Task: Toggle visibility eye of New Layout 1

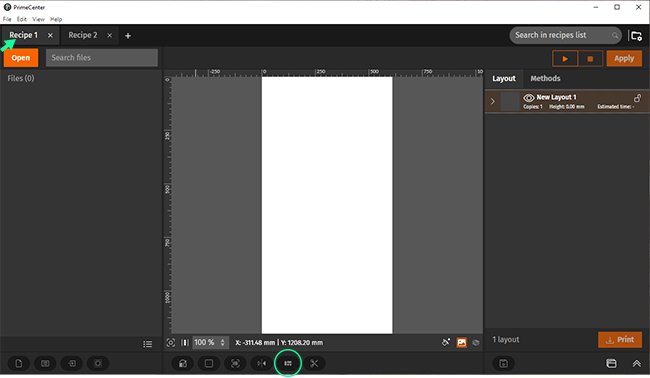Action: coord(529,98)
